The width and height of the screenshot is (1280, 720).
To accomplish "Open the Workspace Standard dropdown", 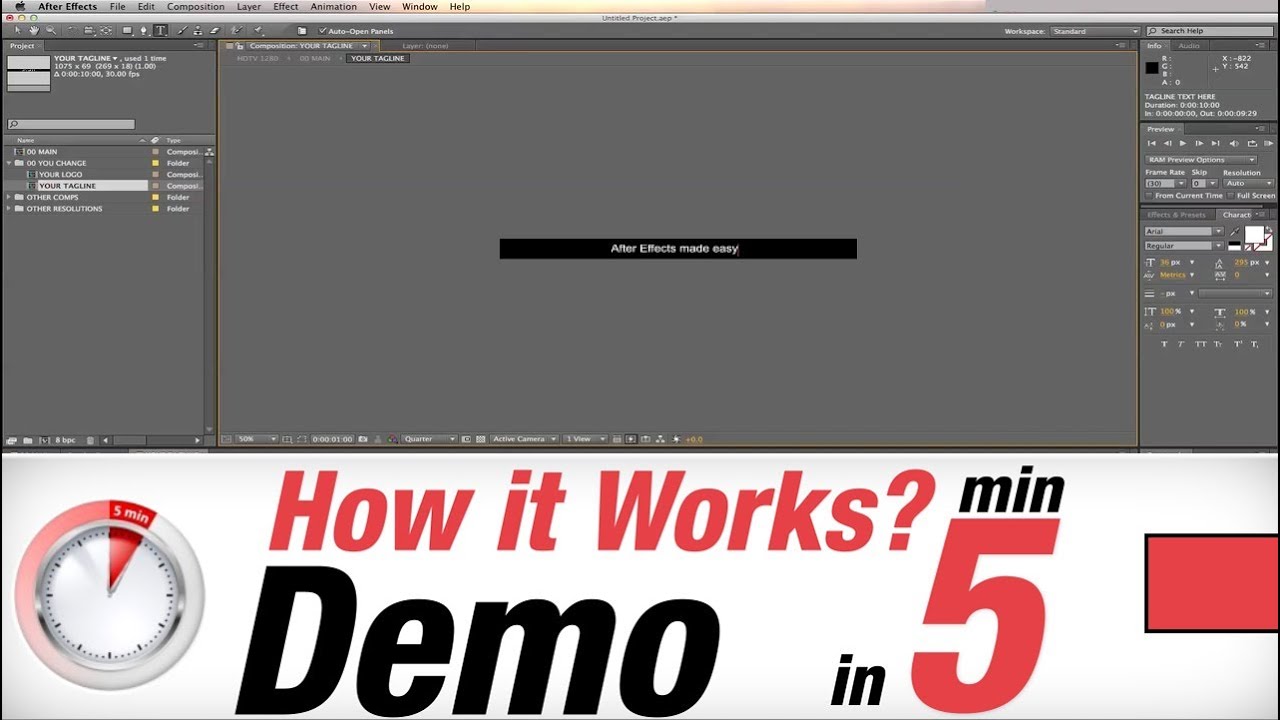I will tap(1095, 31).
